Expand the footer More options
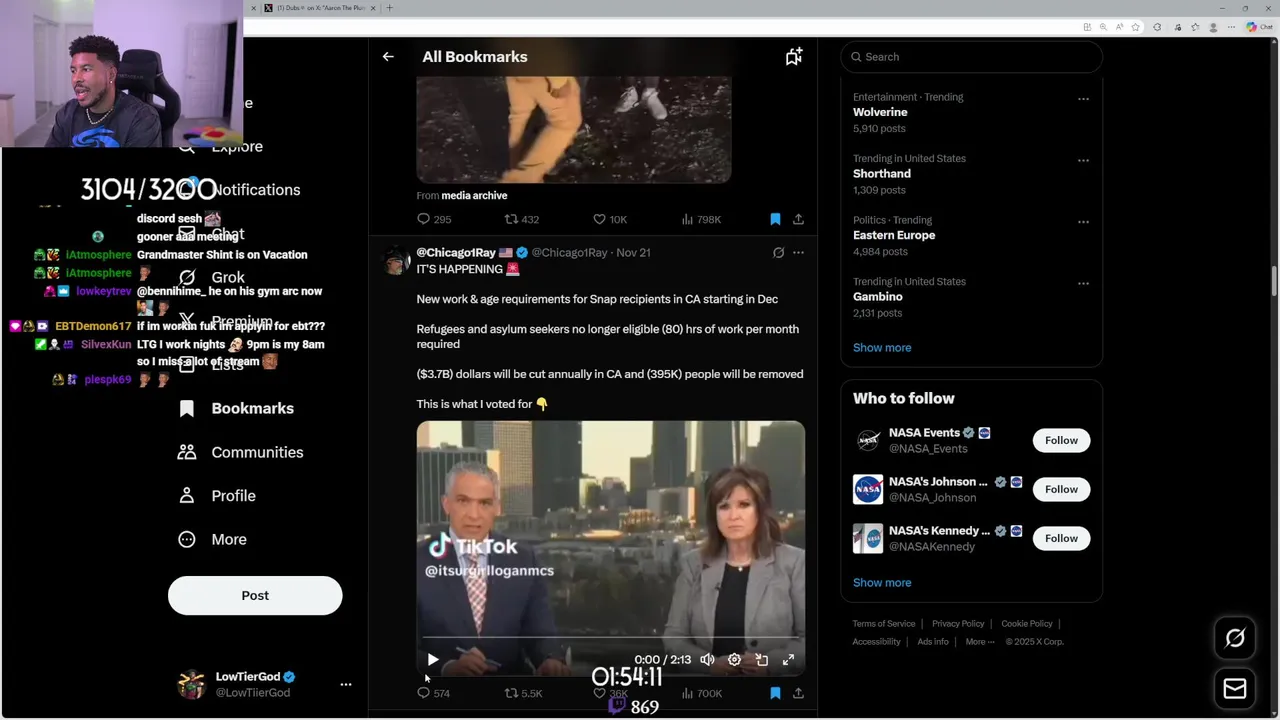The height and width of the screenshot is (720, 1280). point(980,642)
